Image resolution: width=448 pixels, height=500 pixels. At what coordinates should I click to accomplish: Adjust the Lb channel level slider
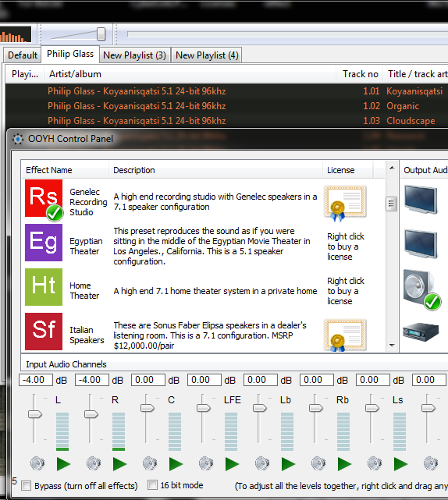(259, 408)
